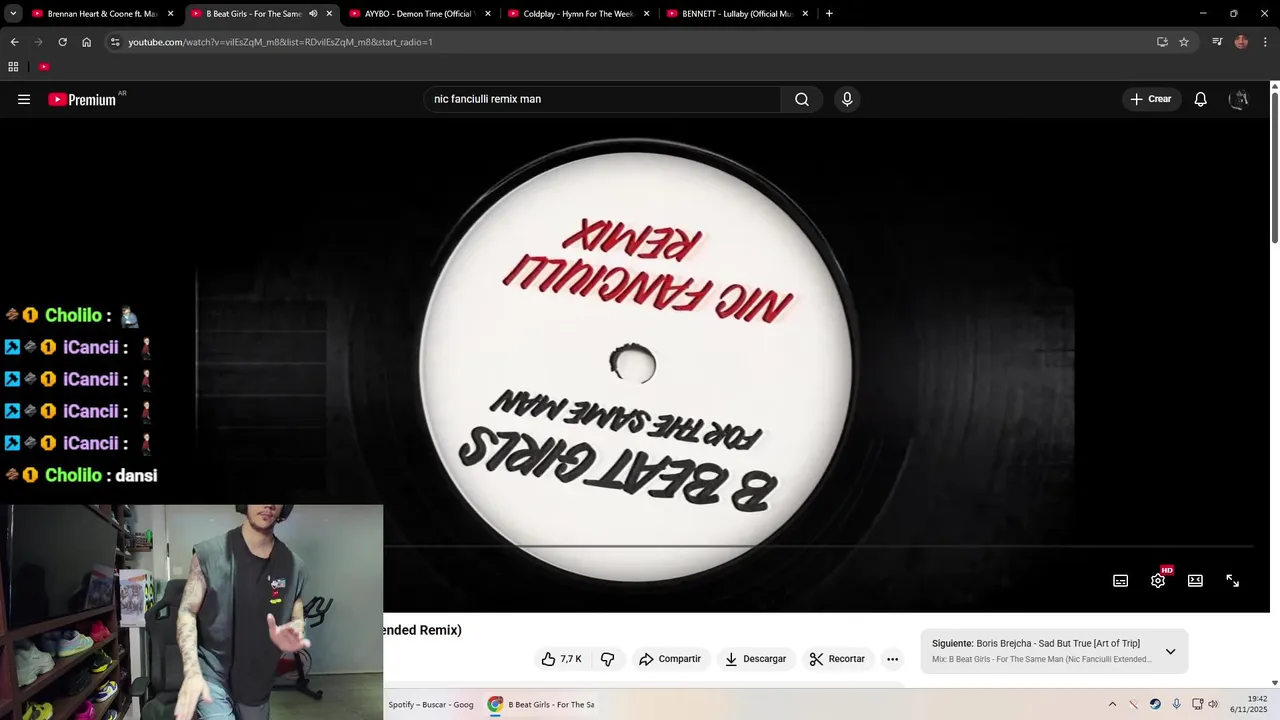Open YouTube account avatar menu
The width and height of the screenshot is (1280, 720).
click(1239, 99)
